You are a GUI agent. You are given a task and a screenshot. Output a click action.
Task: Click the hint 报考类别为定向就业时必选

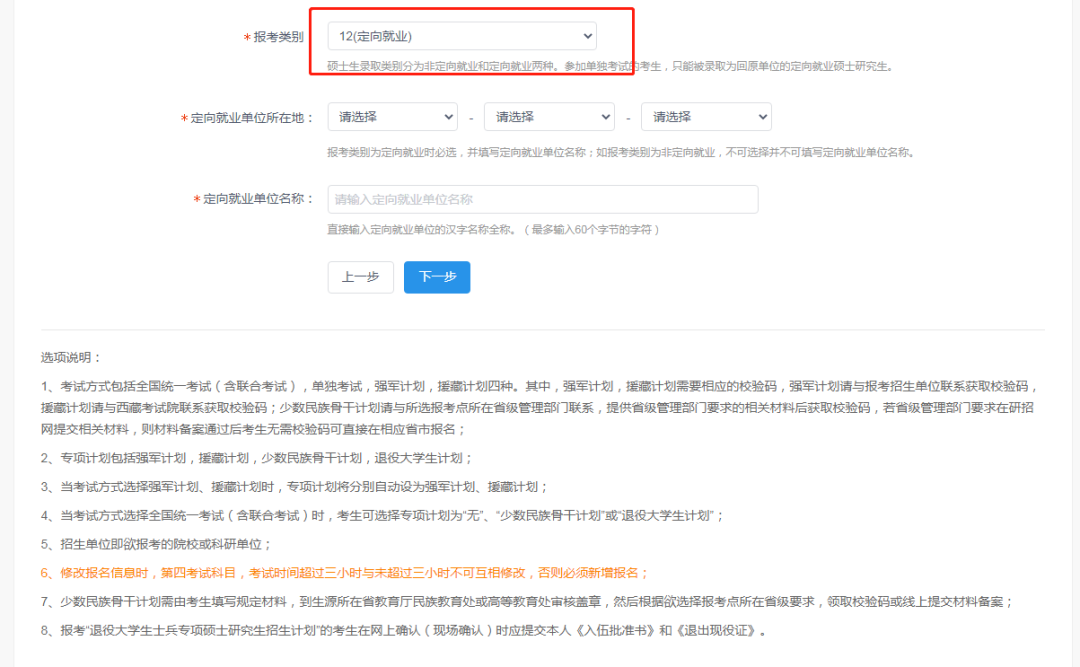[x=621, y=152]
